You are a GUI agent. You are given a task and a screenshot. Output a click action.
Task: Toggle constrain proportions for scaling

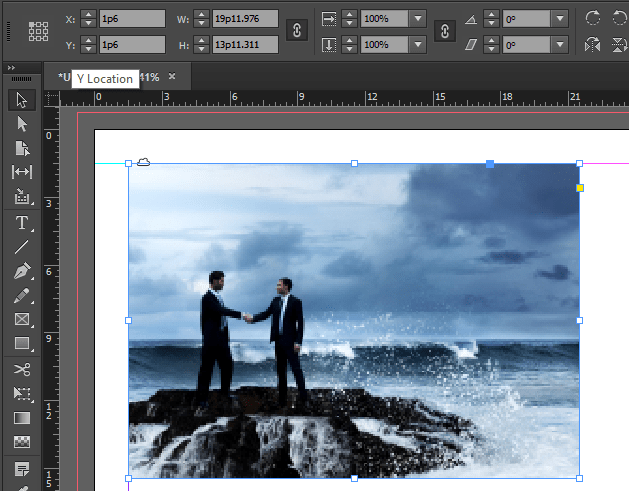[445, 30]
